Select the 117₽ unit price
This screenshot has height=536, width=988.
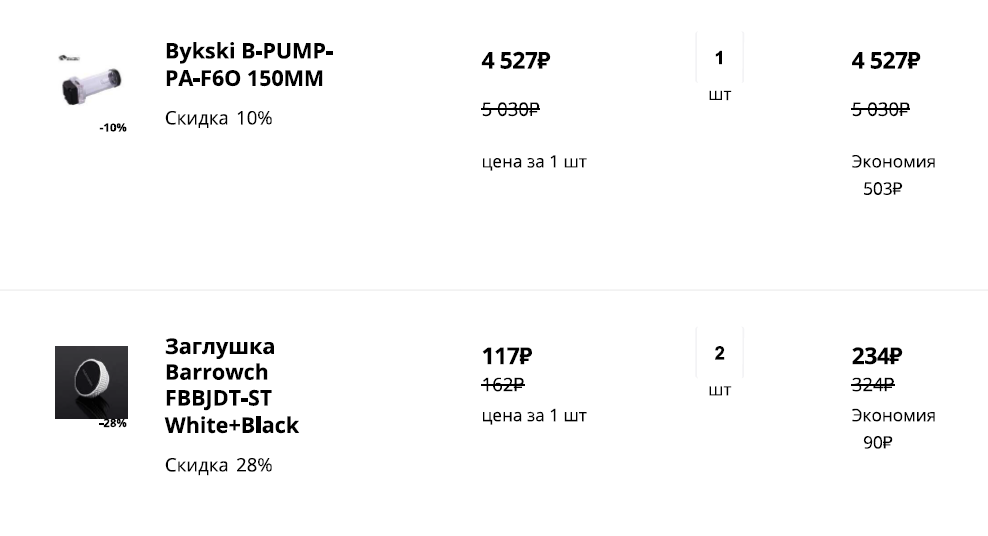click(x=506, y=356)
